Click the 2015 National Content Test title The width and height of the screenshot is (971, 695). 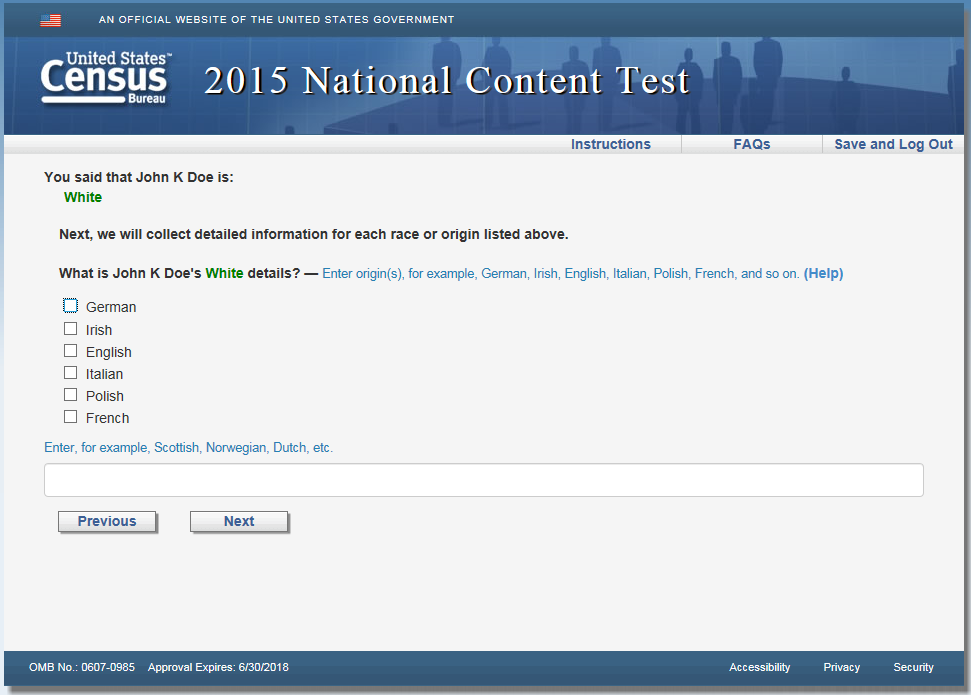tap(446, 81)
